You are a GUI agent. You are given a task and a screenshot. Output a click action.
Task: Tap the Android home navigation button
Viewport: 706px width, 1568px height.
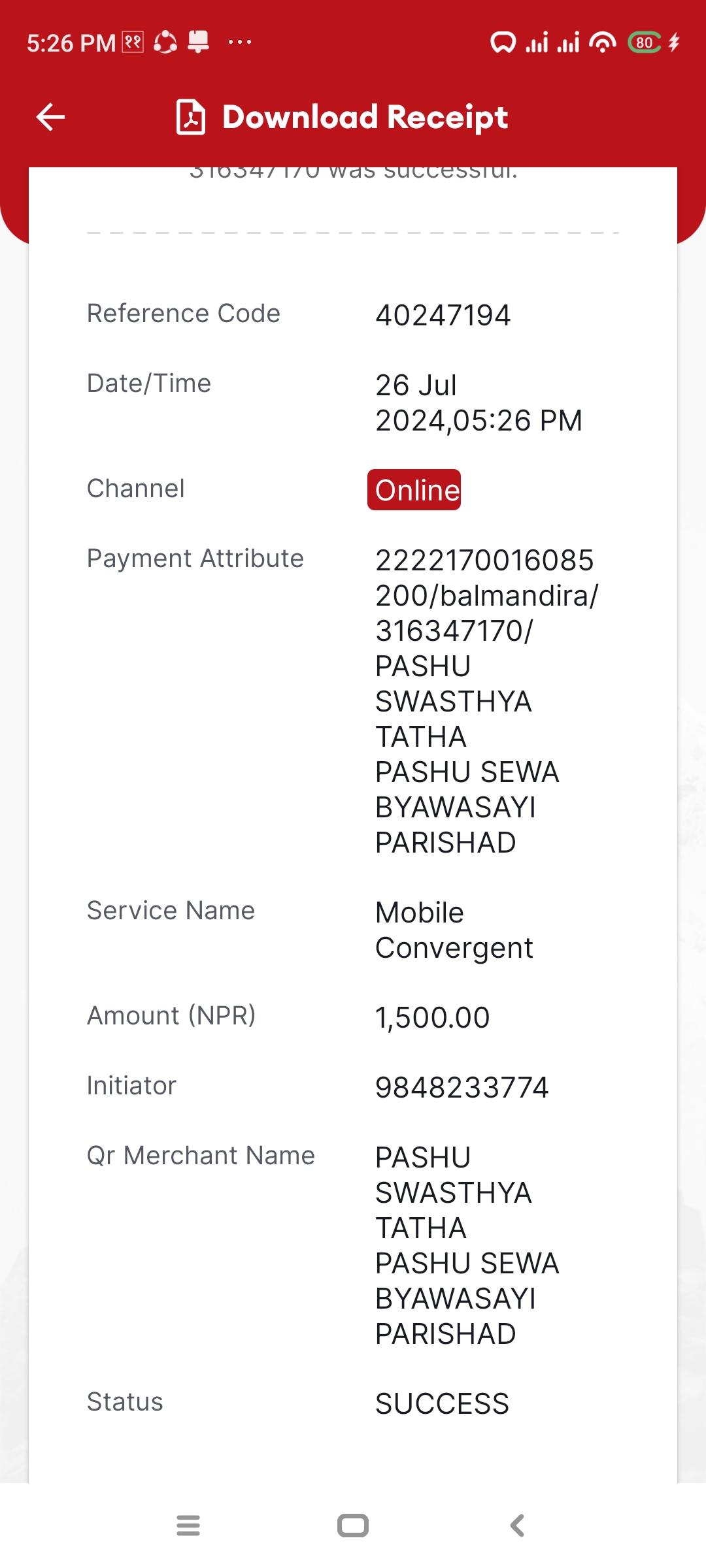point(353,1526)
